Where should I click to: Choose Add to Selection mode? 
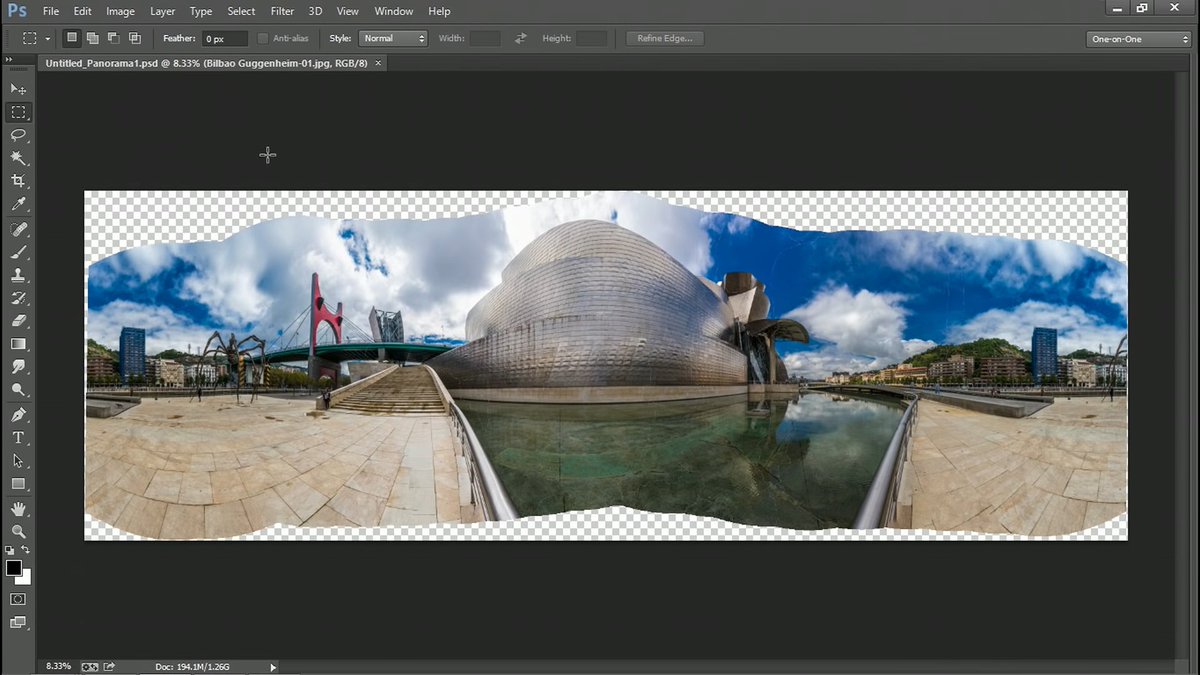[93, 38]
